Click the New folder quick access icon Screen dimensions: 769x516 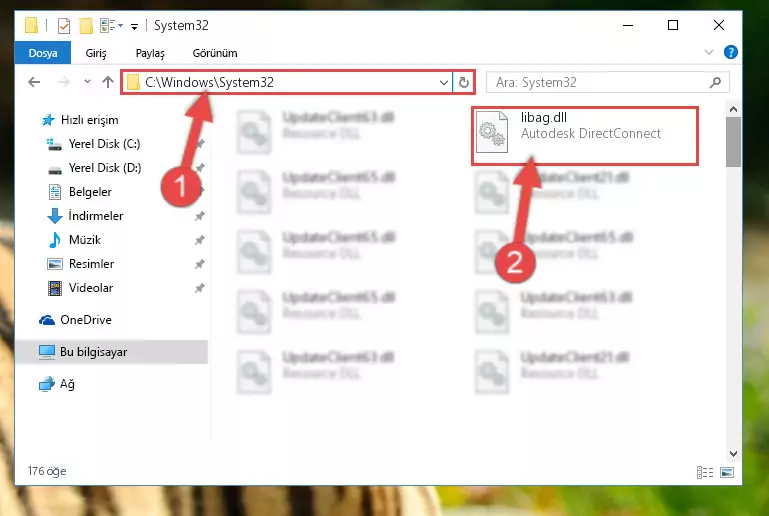[86, 25]
